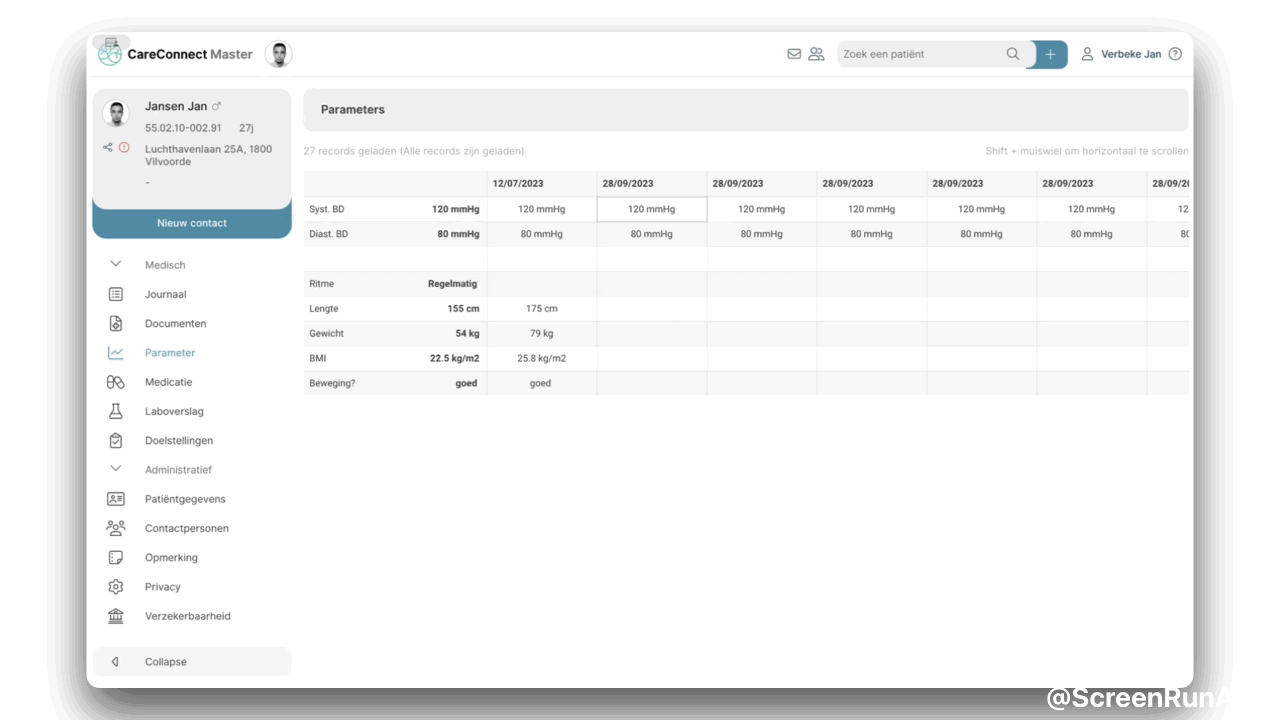
Task: Open the Verzekerbaarheid page link
Action: (188, 616)
